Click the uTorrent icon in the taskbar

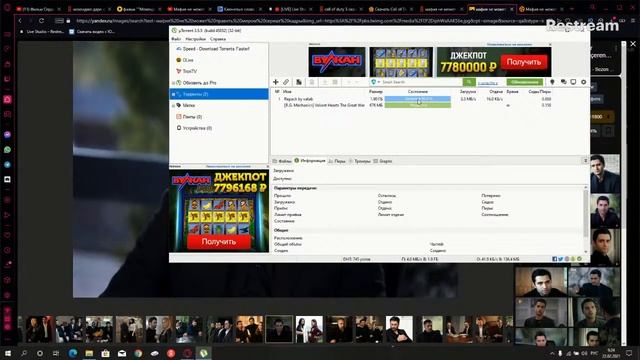(x=203, y=353)
